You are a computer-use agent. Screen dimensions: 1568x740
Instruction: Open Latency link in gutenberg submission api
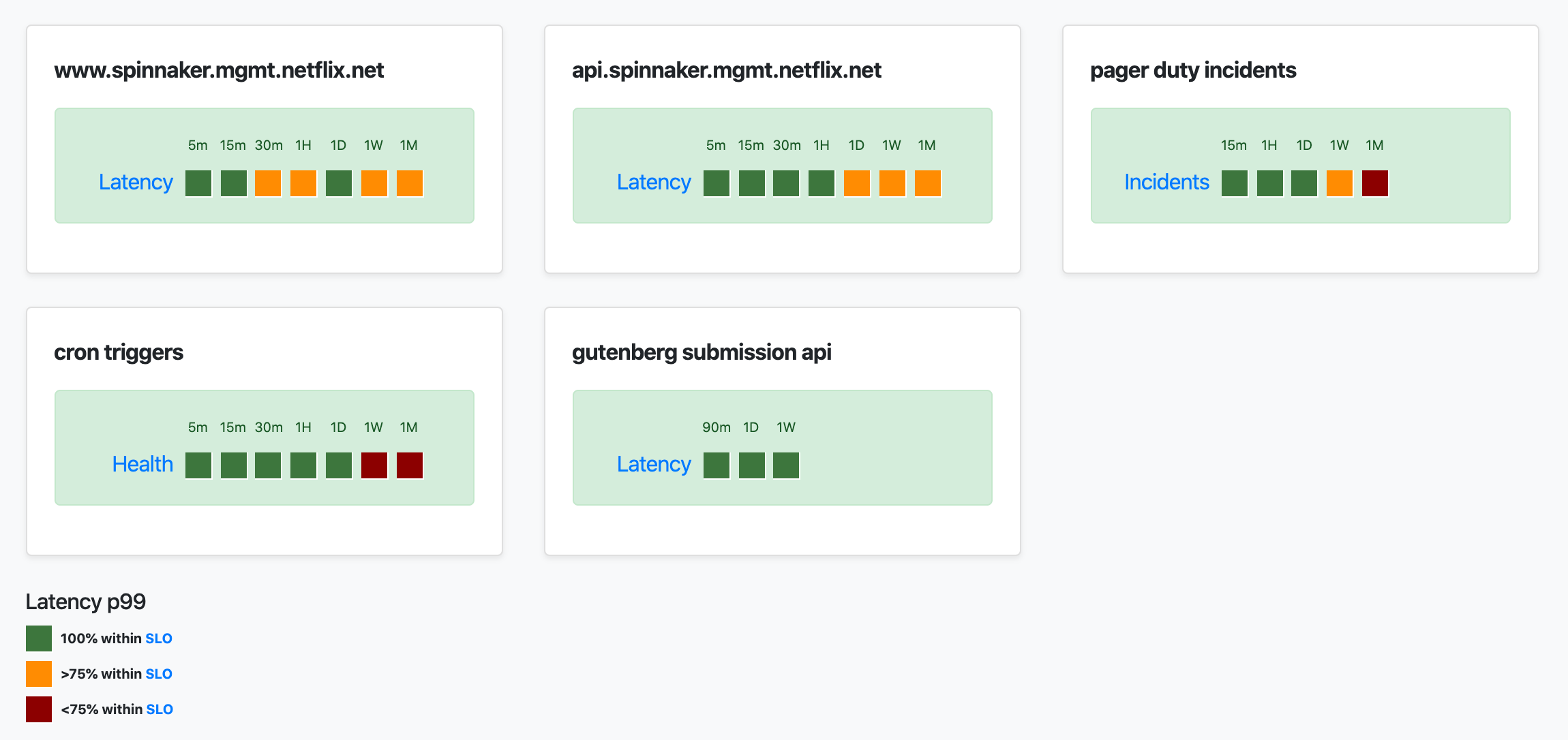point(654,464)
